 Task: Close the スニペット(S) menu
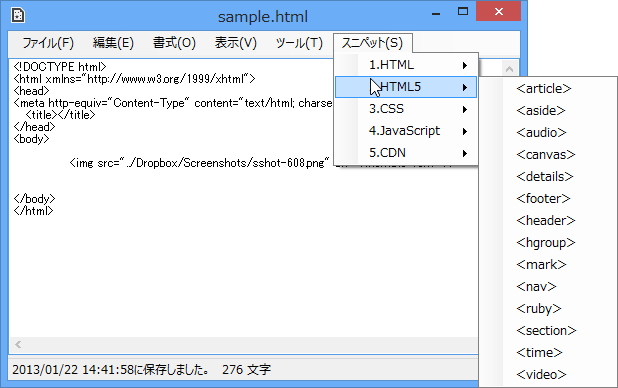click(x=372, y=43)
